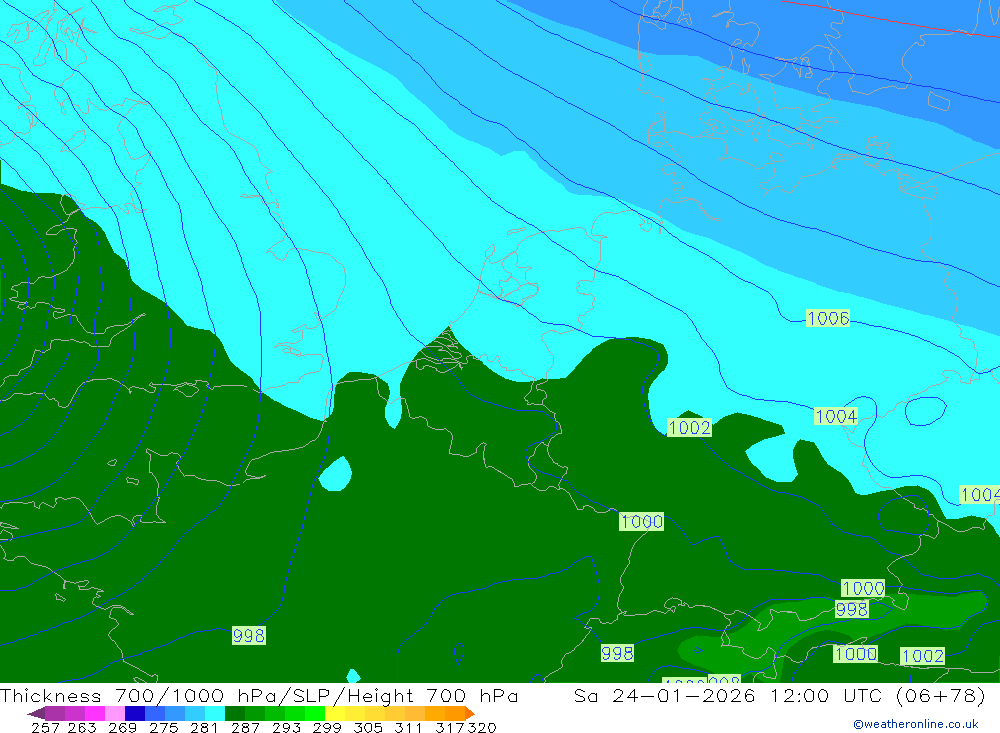Click the 1002 label beside the green landmass
The height and width of the screenshot is (733, 1000).
click(689, 427)
